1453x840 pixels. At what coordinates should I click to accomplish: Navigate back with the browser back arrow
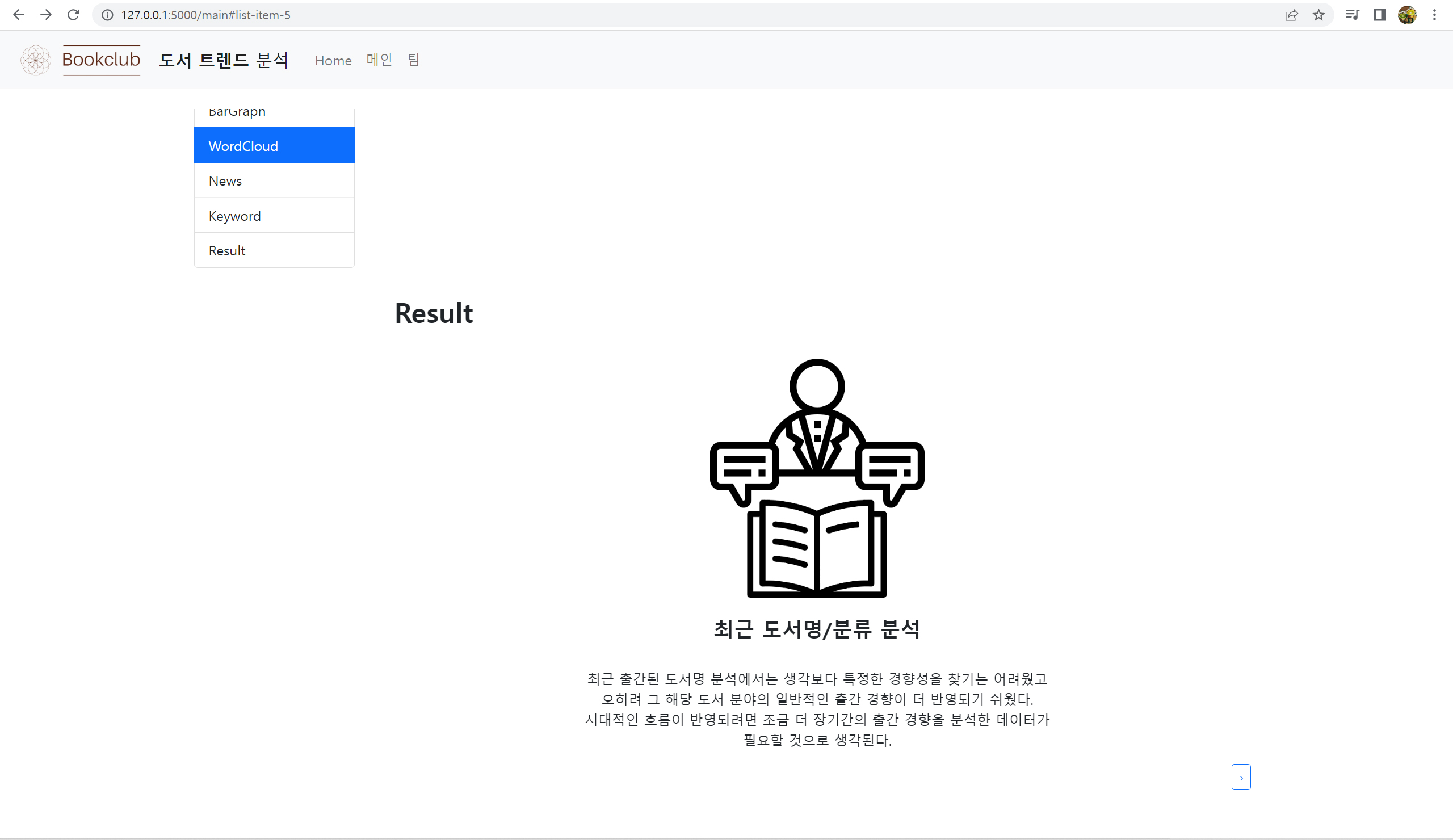[x=19, y=15]
